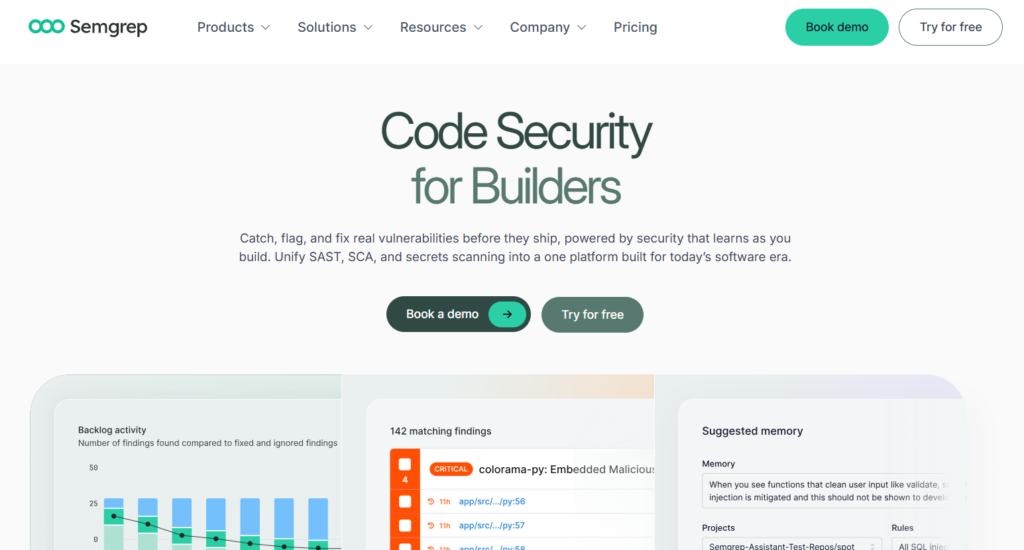The height and width of the screenshot is (550, 1024).
Task: Click the CRITICAL severity badge
Action: point(450,469)
